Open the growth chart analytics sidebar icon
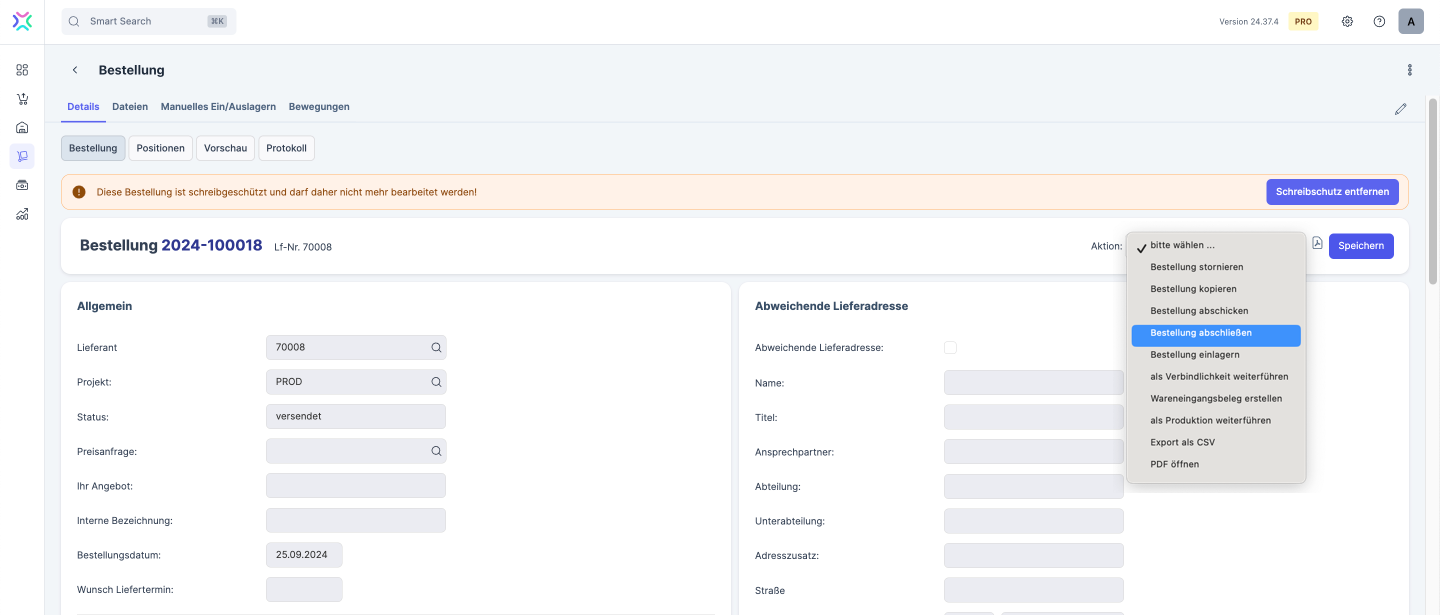 pyautogui.click(x=22, y=214)
